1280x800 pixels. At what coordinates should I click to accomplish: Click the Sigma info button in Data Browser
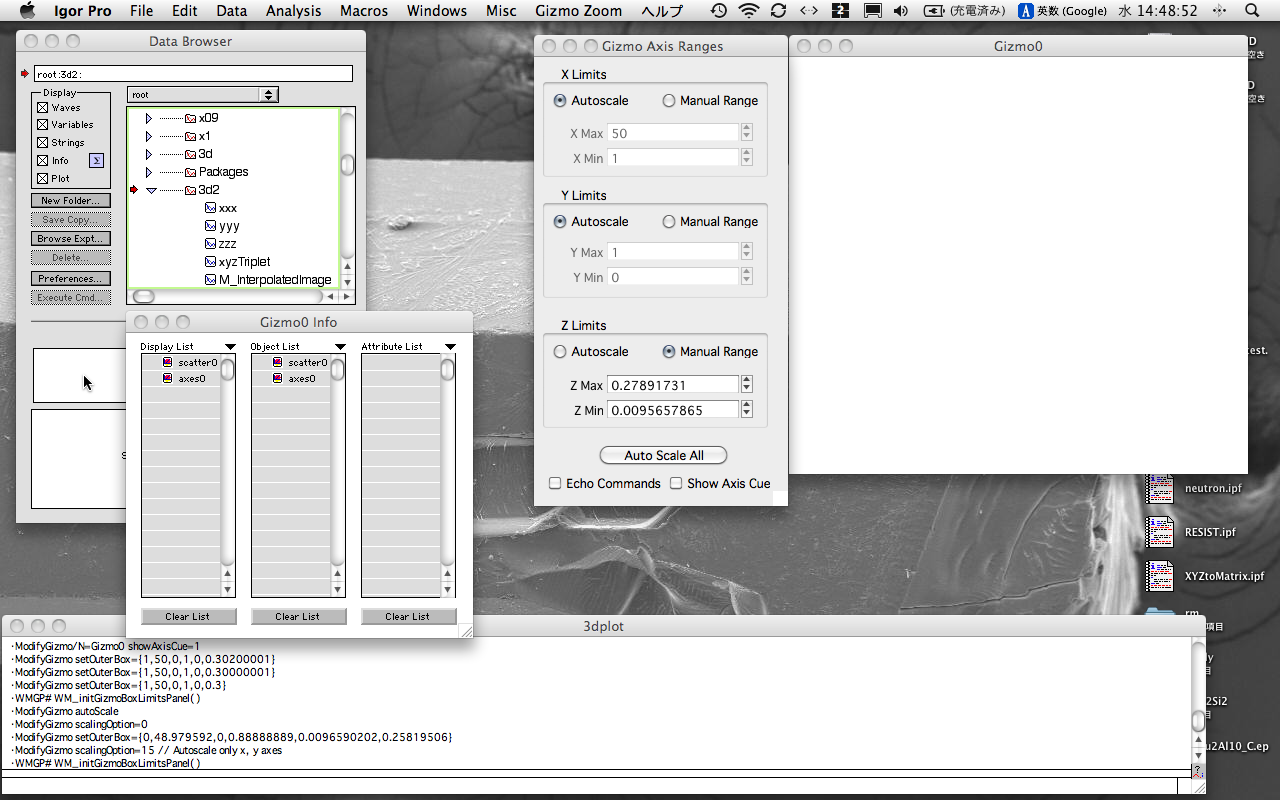(x=96, y=160)
